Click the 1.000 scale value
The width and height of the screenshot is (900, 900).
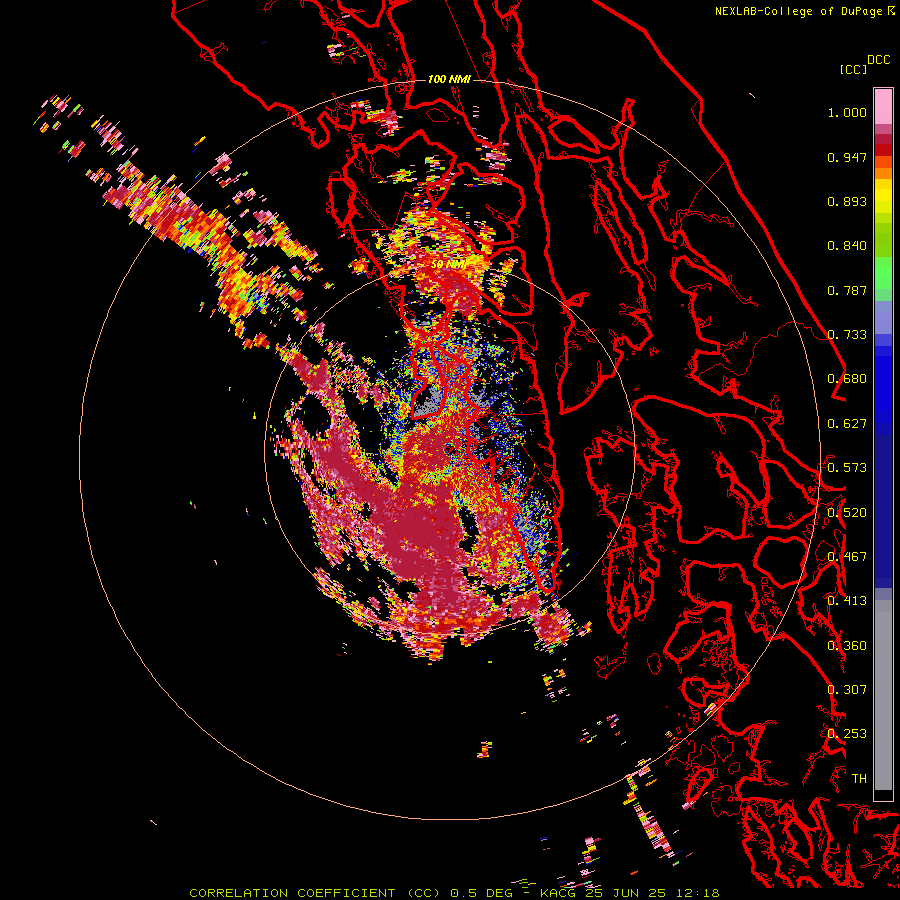[847, 112]
